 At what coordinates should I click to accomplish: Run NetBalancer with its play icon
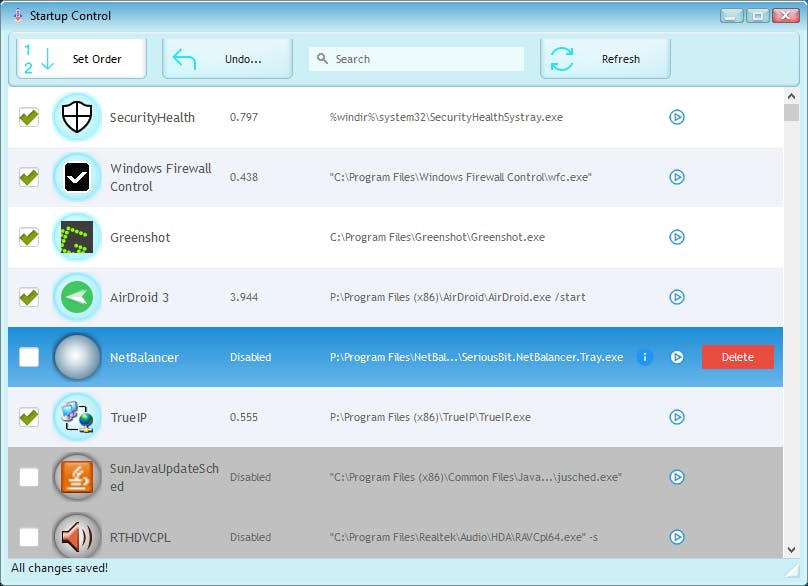pyautogui.click(x=677, y=357)
